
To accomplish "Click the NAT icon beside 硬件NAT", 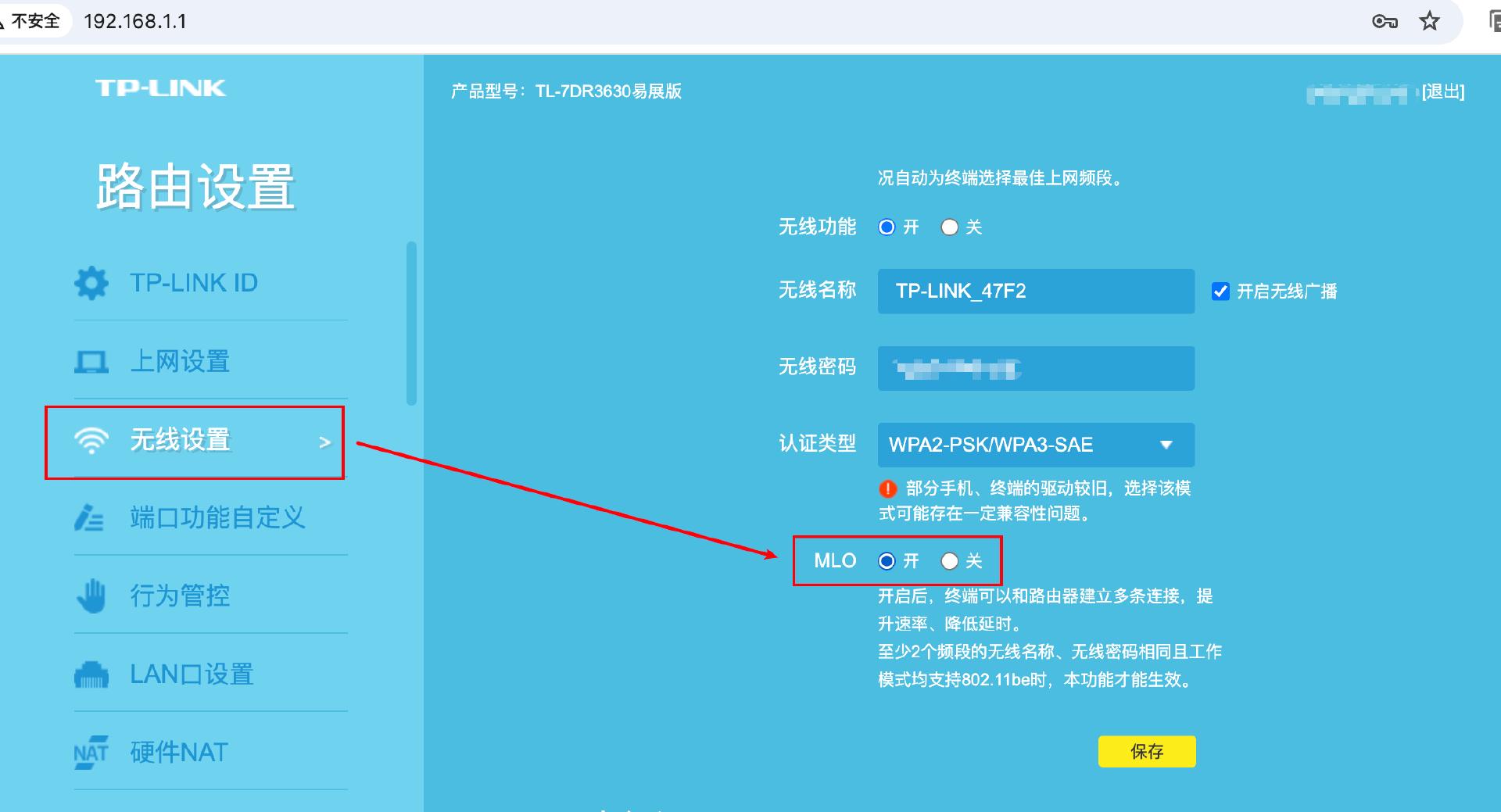I will click(91, 753).
